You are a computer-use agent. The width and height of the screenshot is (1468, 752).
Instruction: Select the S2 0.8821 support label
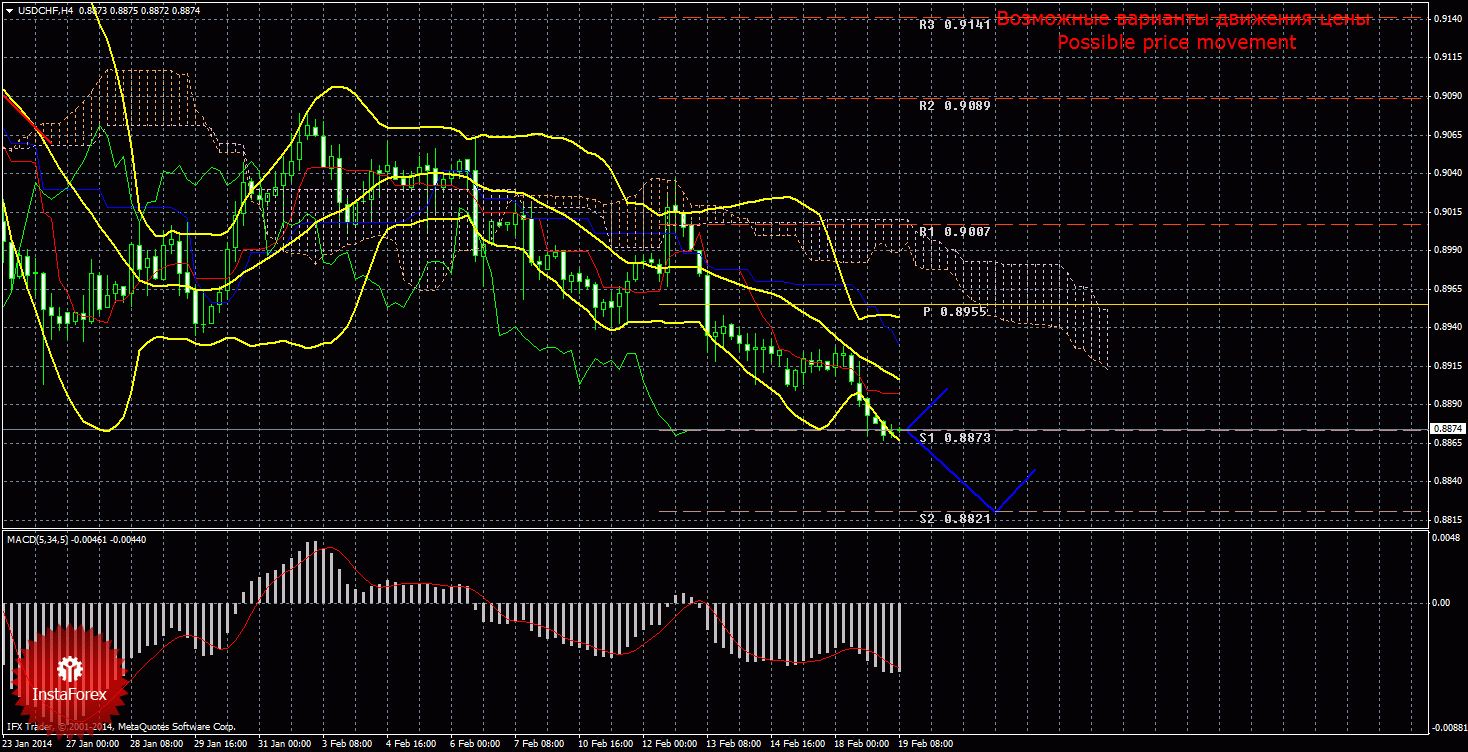click(954, 519)
